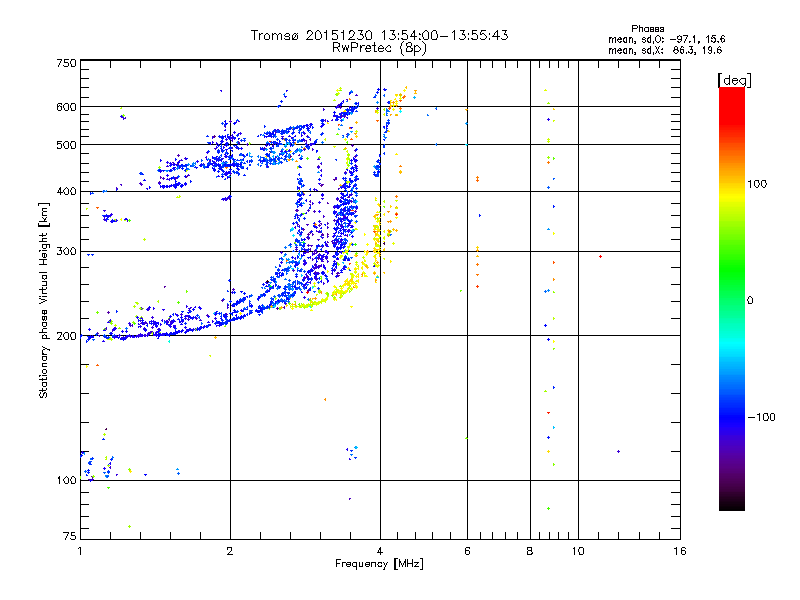
Task: Click the "mean, sd,X: 86.3, 19.6" line
Action: 665,50
